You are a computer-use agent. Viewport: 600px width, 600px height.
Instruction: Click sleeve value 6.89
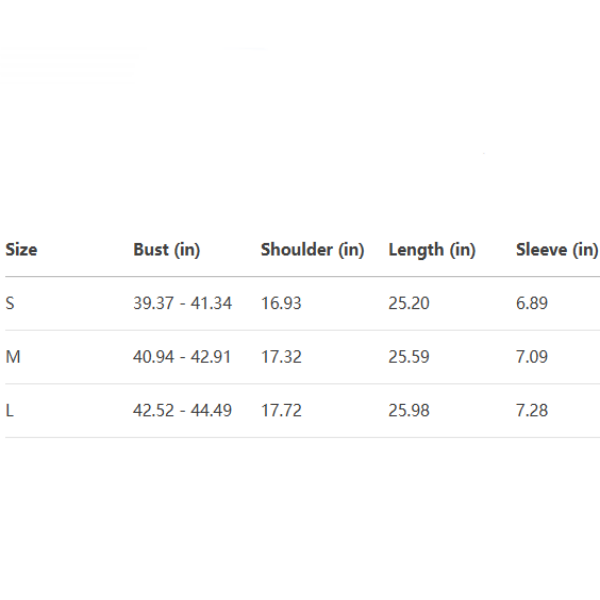click(532, 303)
